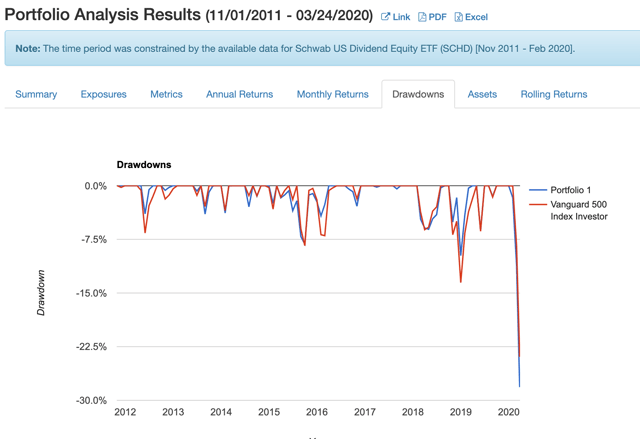Click the 2012 x-axis label

125,412
